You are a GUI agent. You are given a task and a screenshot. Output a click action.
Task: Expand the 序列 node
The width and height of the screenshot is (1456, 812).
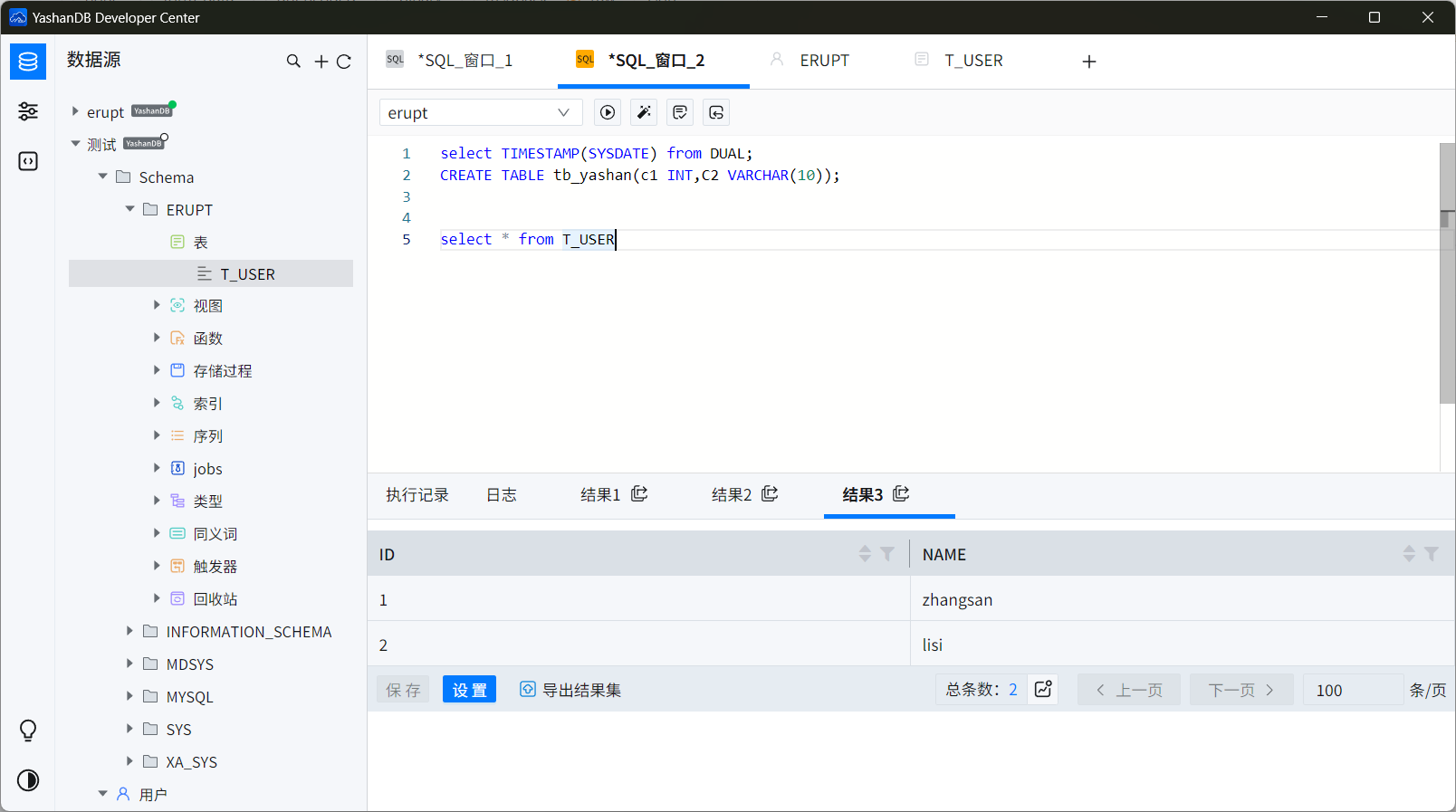[157, 435]
